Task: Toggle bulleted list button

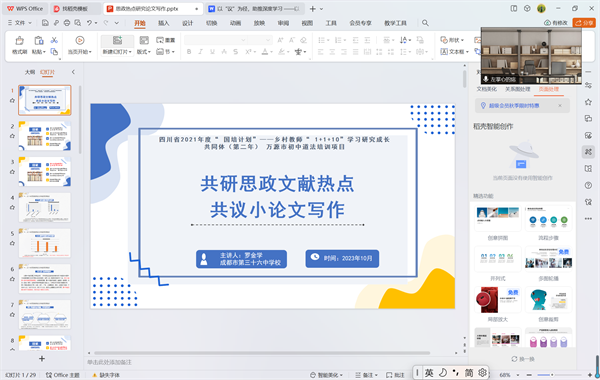Action: click(x=322, y=40)
